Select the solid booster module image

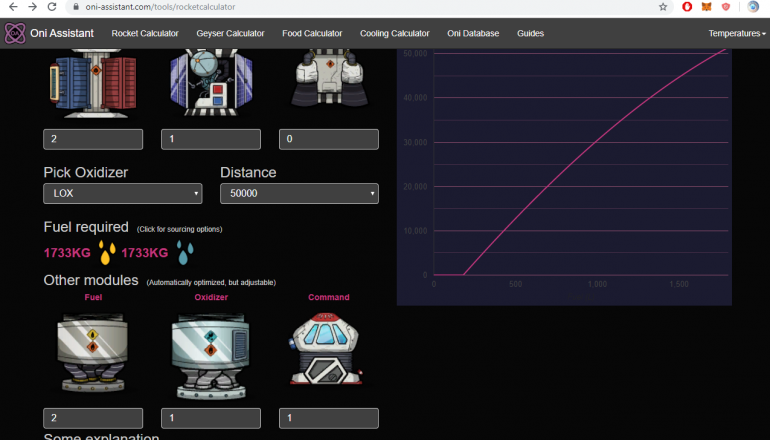coord(329,79)
